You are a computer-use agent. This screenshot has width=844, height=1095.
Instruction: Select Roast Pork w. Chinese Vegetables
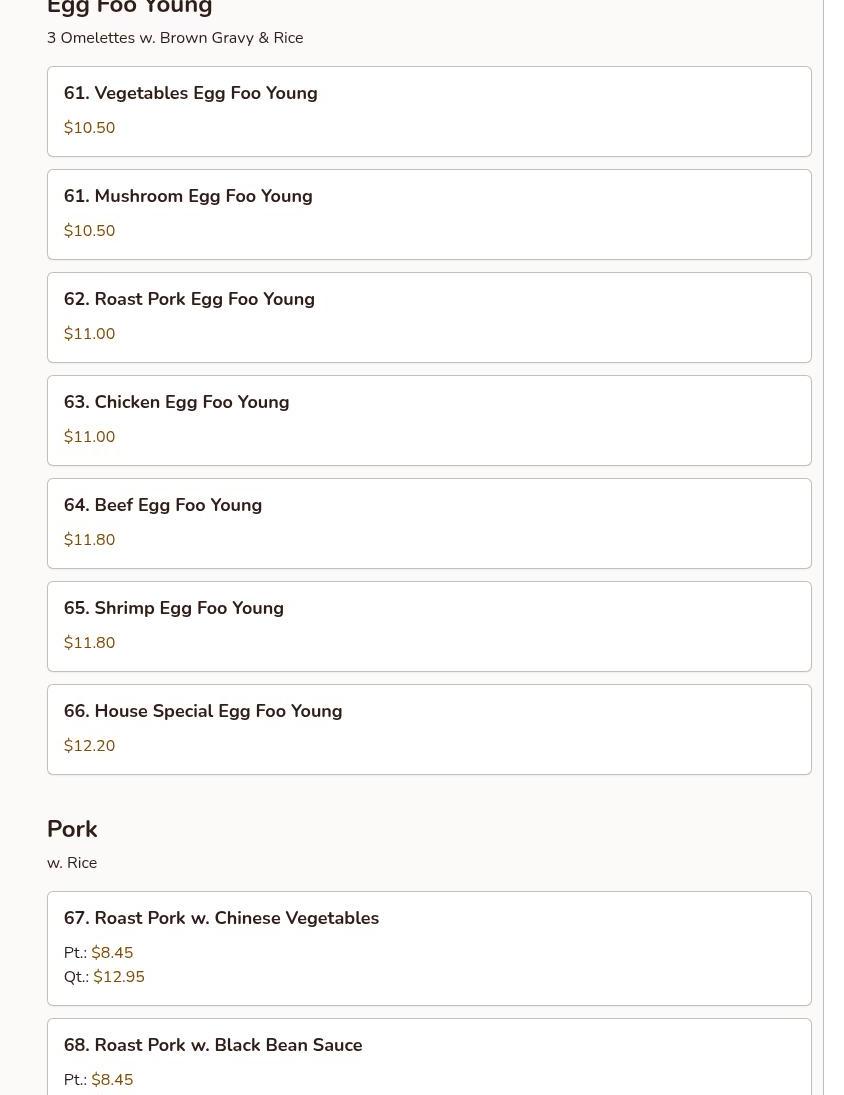[429, 948]
